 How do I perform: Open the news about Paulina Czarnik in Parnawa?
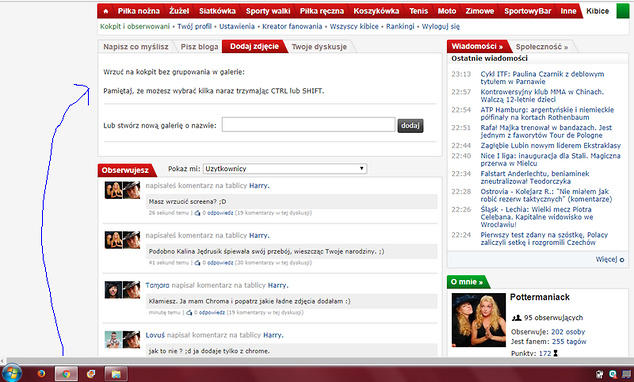click(542, 78)
